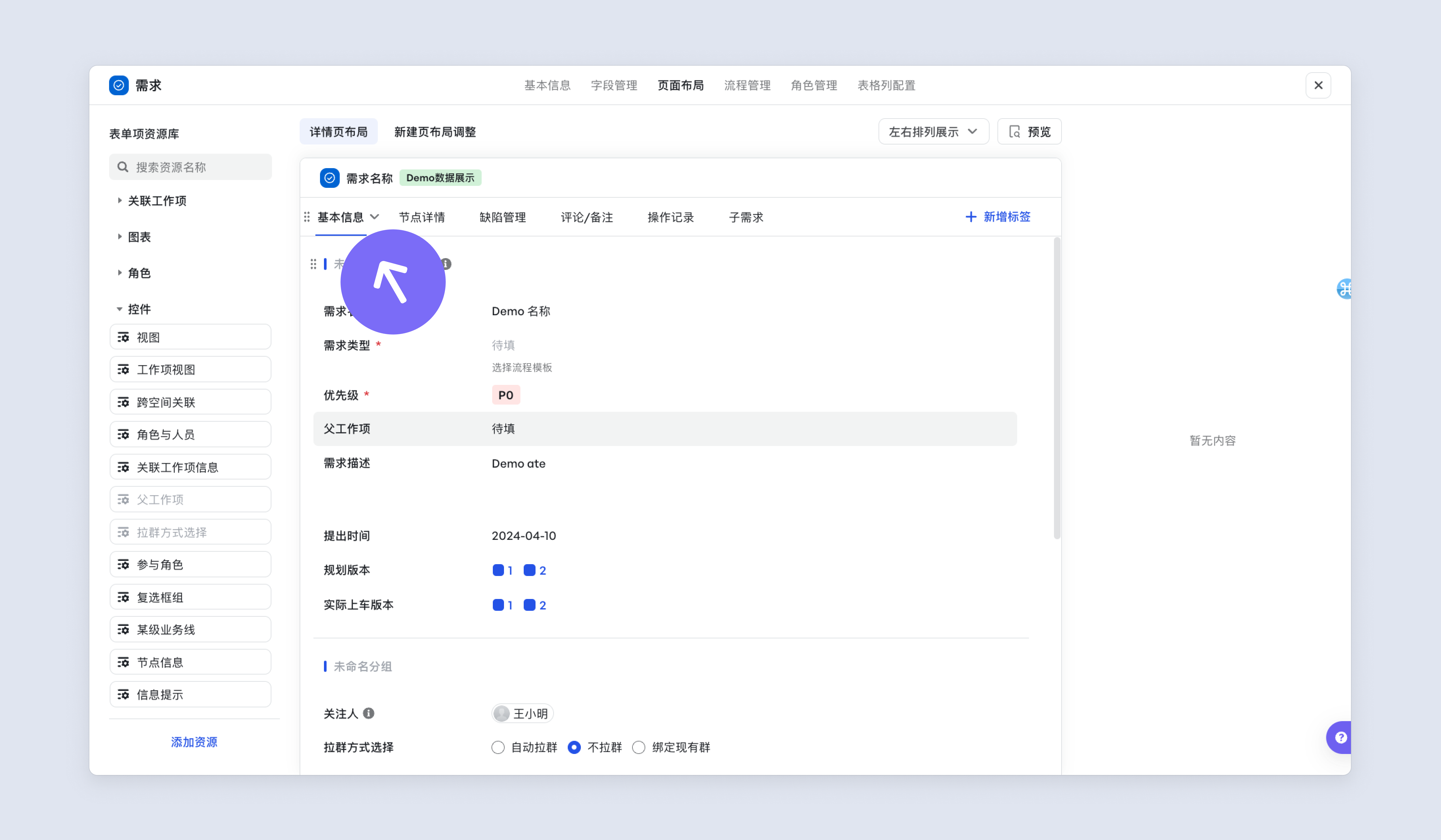
Task: Switch to the 角色管理 top tab
Action: click(814, 85)
